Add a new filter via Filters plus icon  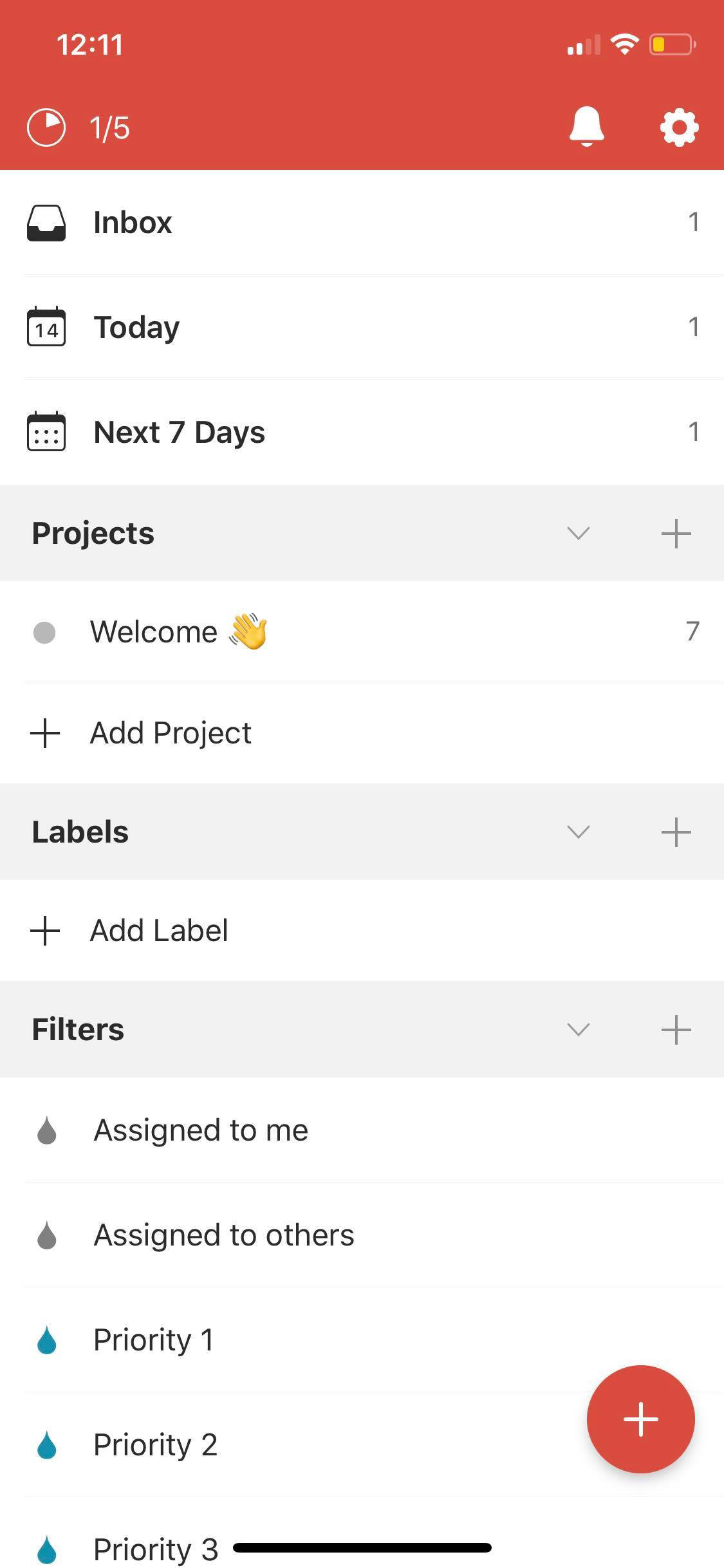coord(676,1029)
